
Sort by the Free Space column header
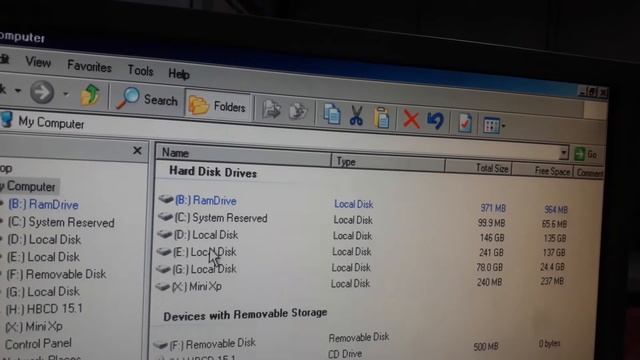click(x=542, y=171)
